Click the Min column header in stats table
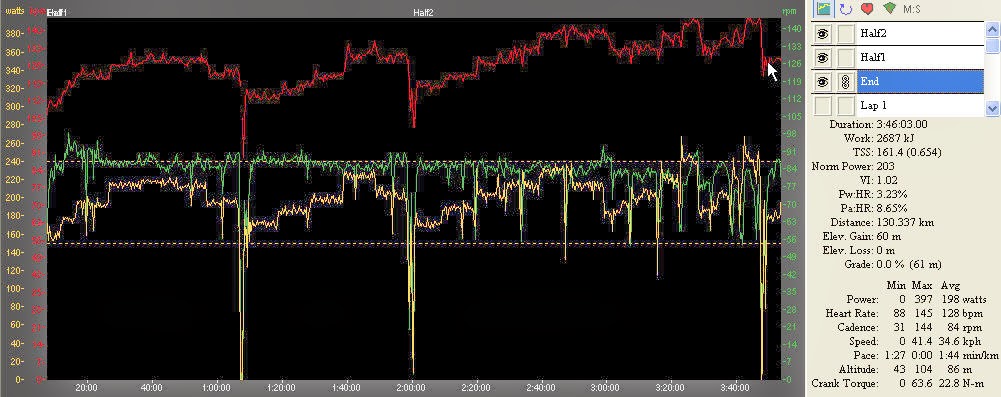Image resolution: width=1001 pixels, height=397 pixels. click(x=897, y=285)
